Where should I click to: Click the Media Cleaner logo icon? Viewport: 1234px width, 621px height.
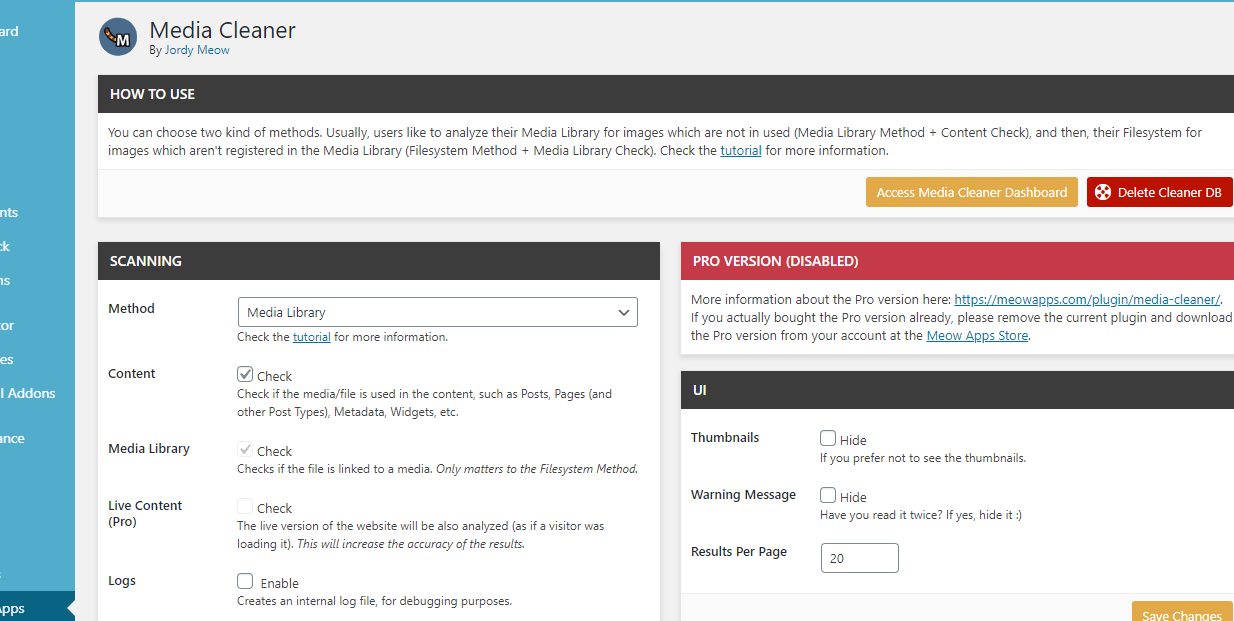[x=118, y=37]
